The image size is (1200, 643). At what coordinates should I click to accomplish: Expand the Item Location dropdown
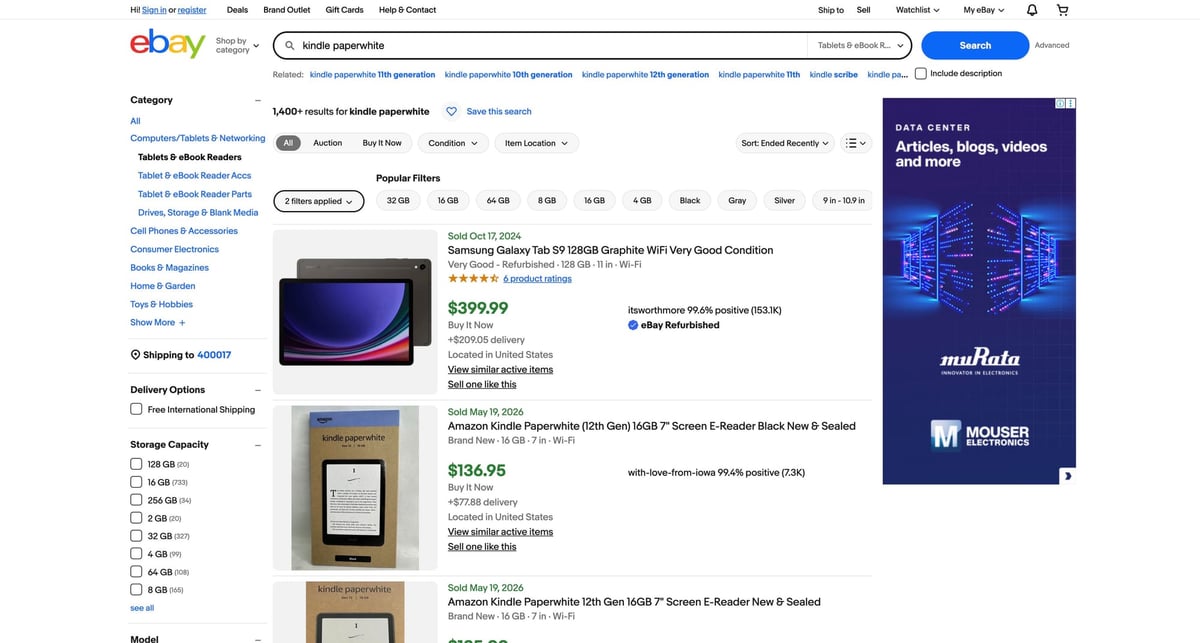tap(536, 143)
